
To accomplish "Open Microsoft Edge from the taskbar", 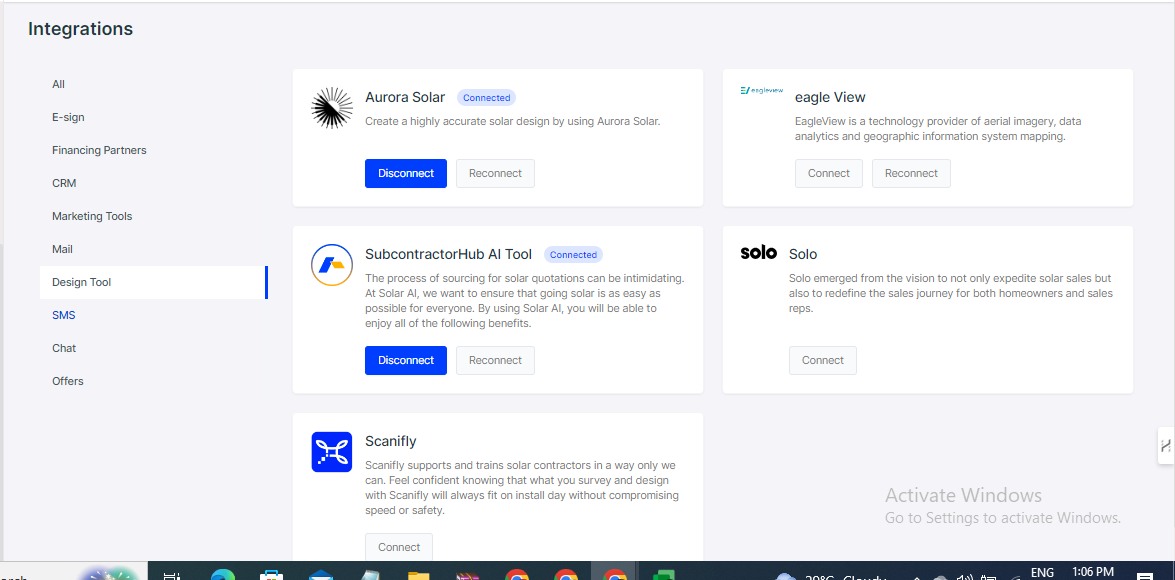I will pyautogui.click(x=223, y=576).
